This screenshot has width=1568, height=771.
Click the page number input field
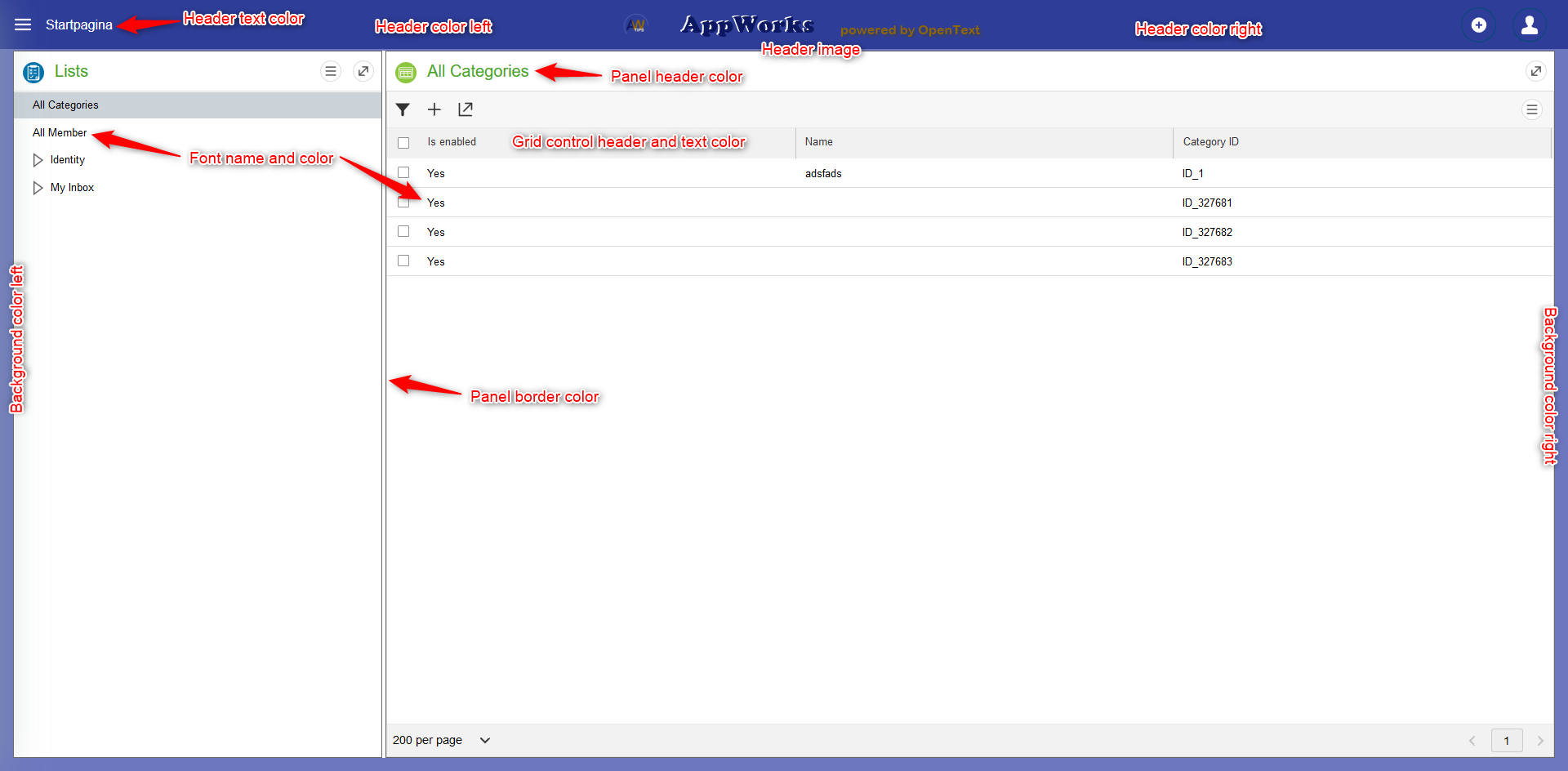[1506, 741]
